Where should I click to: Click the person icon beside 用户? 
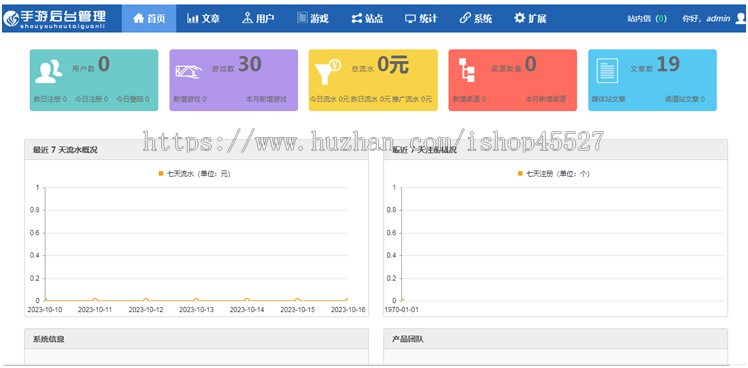[x=247, y=18]
